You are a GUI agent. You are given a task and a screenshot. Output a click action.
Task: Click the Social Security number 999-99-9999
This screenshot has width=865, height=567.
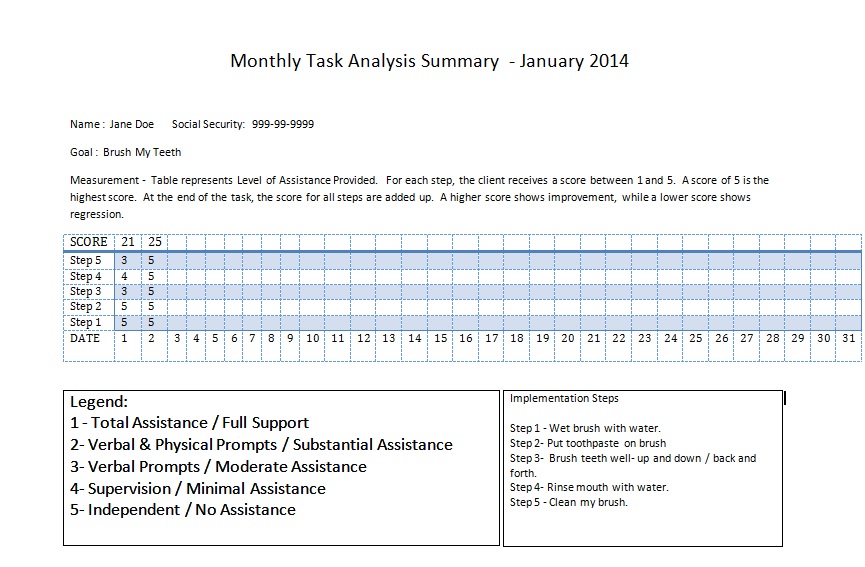(282, 124)
